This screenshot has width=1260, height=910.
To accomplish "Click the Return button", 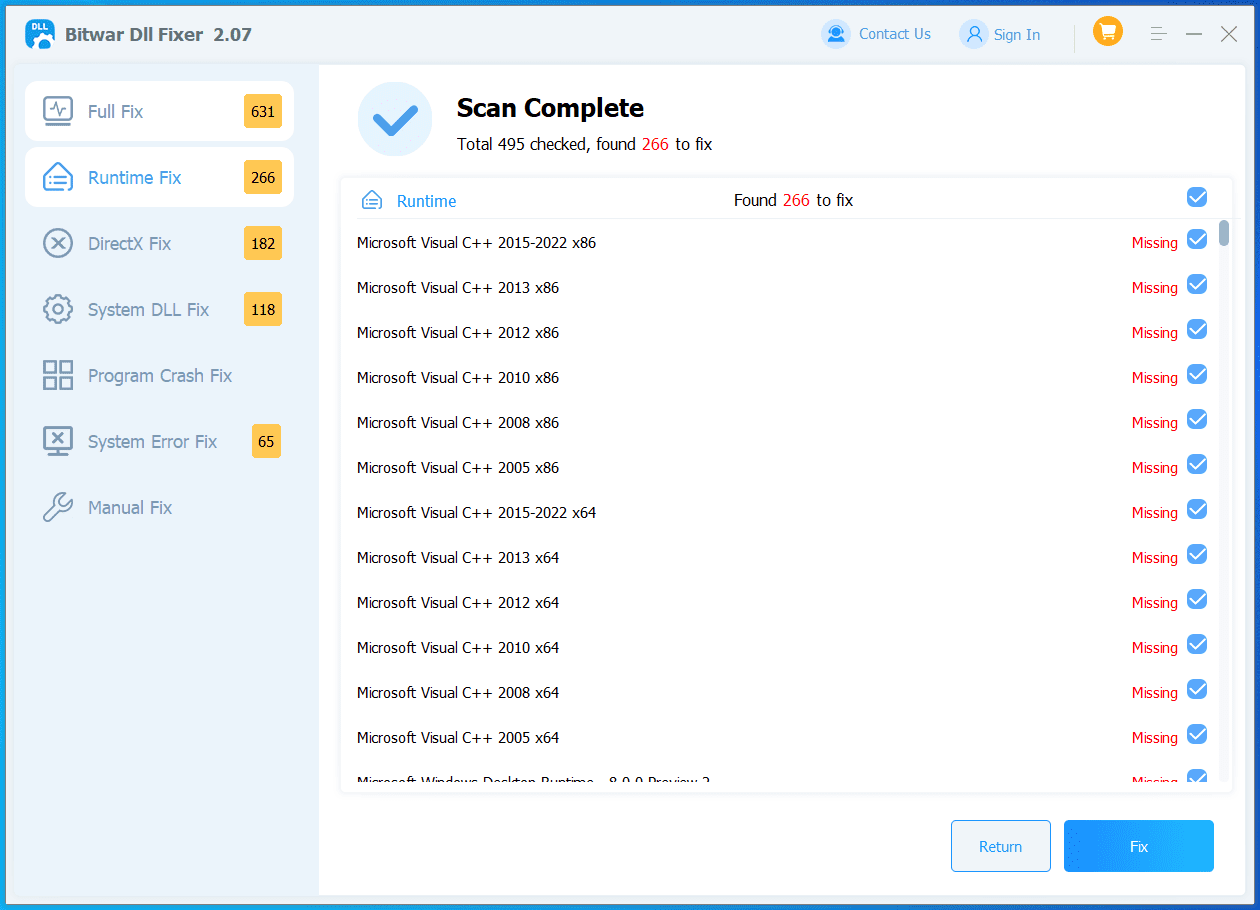I will coord(1001,846).
